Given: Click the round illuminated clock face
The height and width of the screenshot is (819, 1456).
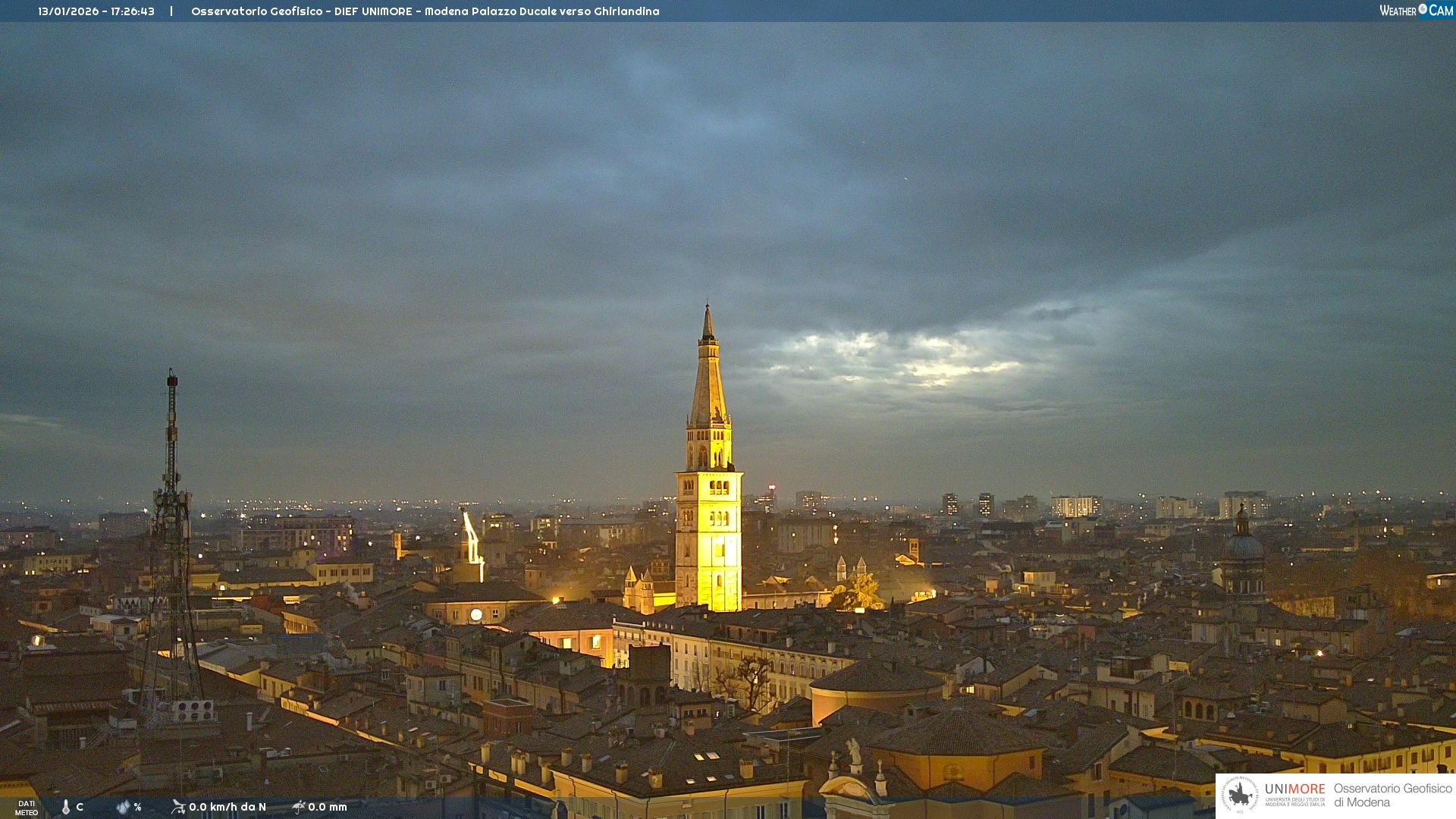Looking at the screenshot, I should tap(476, 614).
